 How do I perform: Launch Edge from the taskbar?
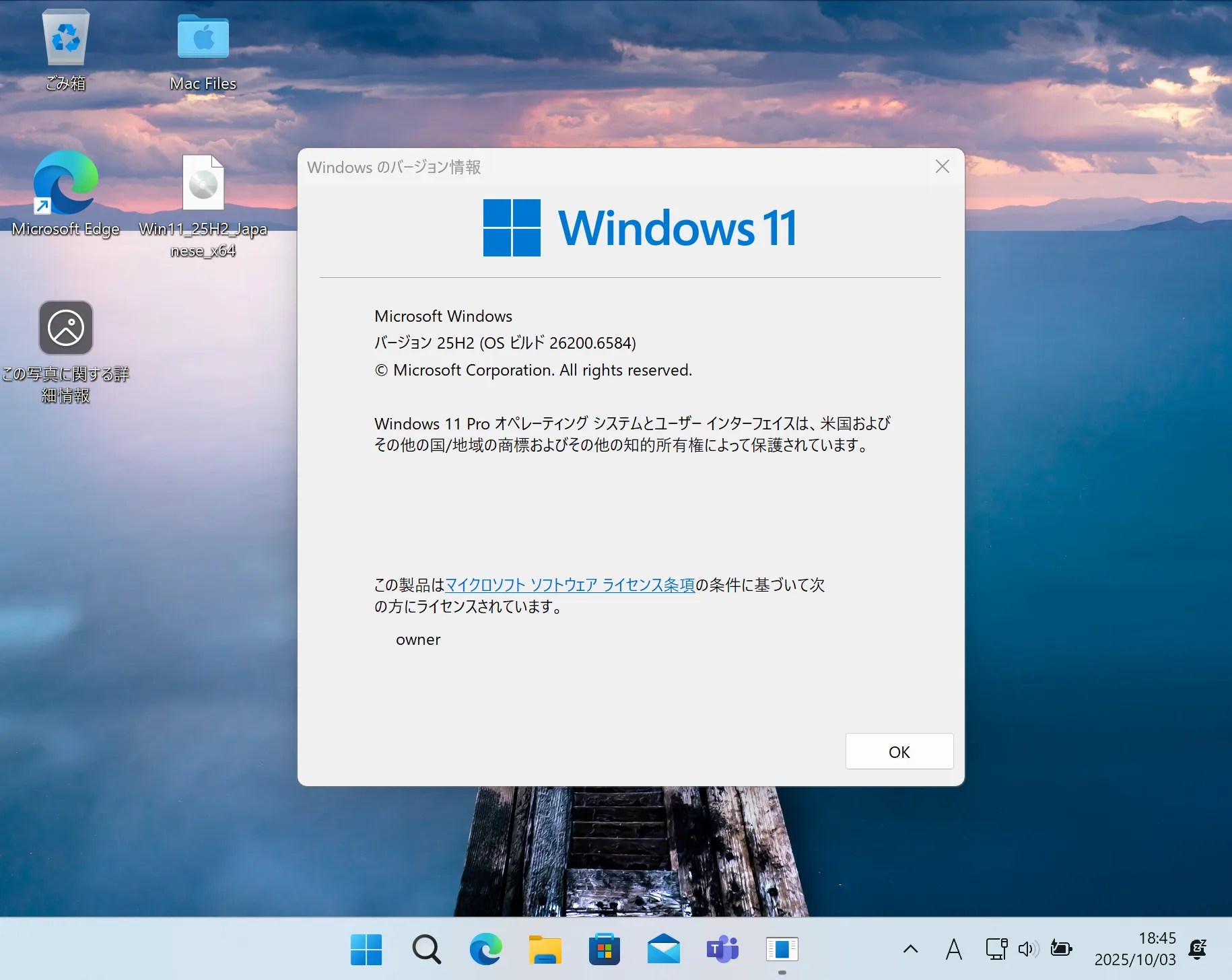(485, 949)
